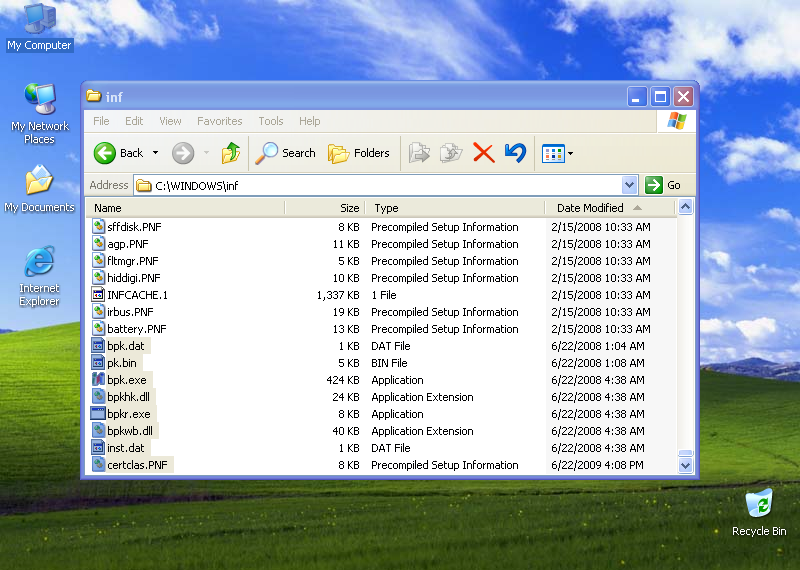Select the hiddigi.PNF file icon
Image resolution: width=800 pixels, height=570 pixels.
pyautogui.click(x=98, y=278)
